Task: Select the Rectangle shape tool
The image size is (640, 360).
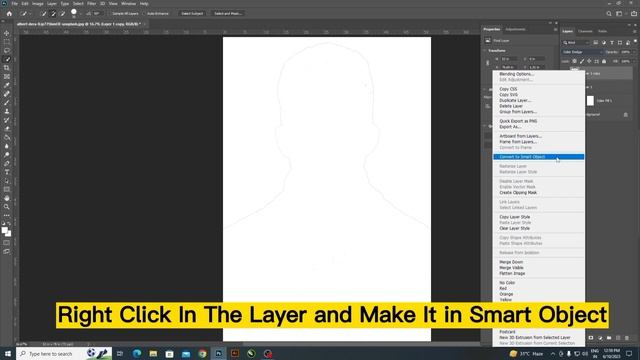Action: 7,189
